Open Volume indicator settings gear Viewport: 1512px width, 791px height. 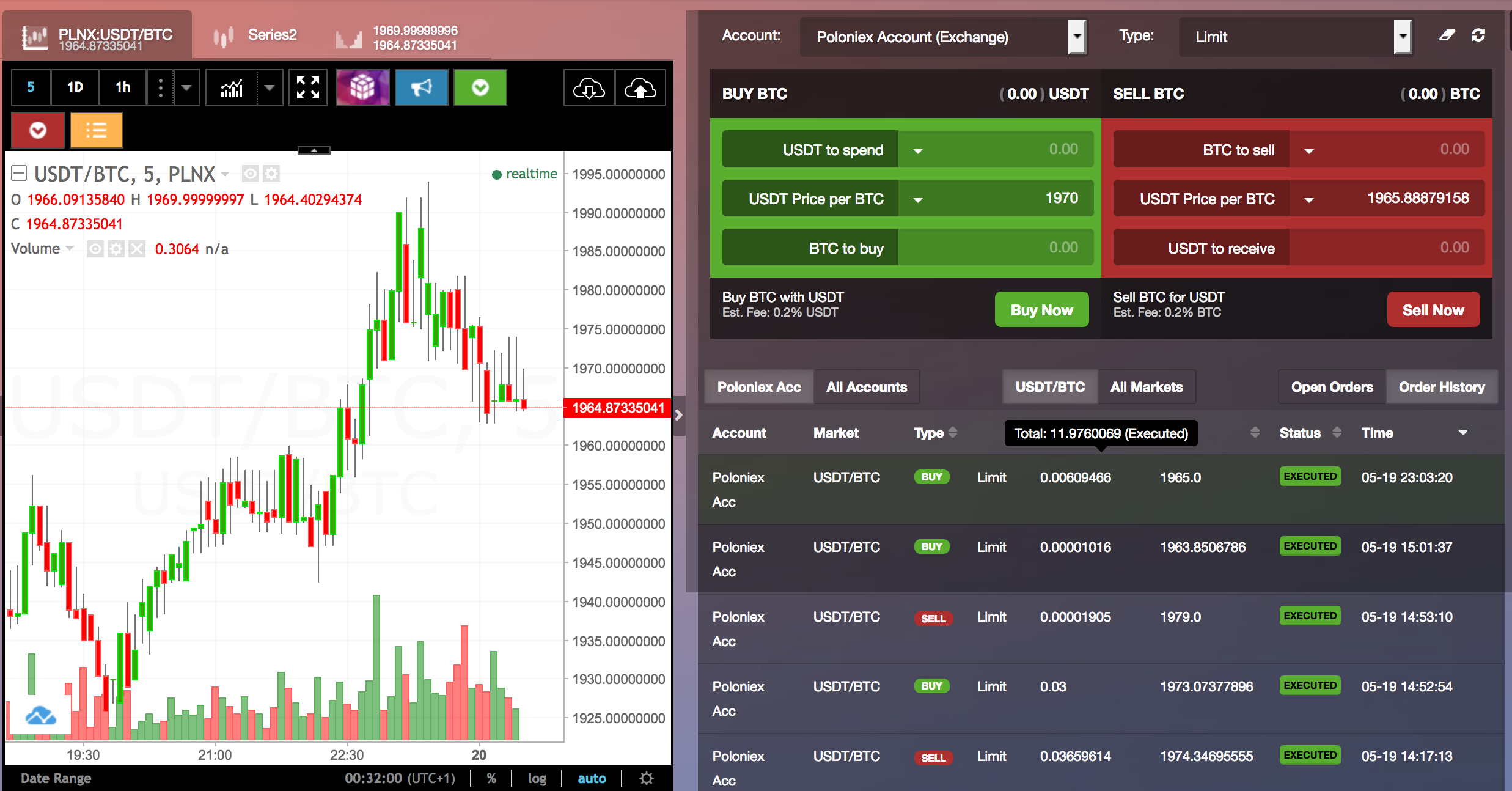click(x=116, y=249)
